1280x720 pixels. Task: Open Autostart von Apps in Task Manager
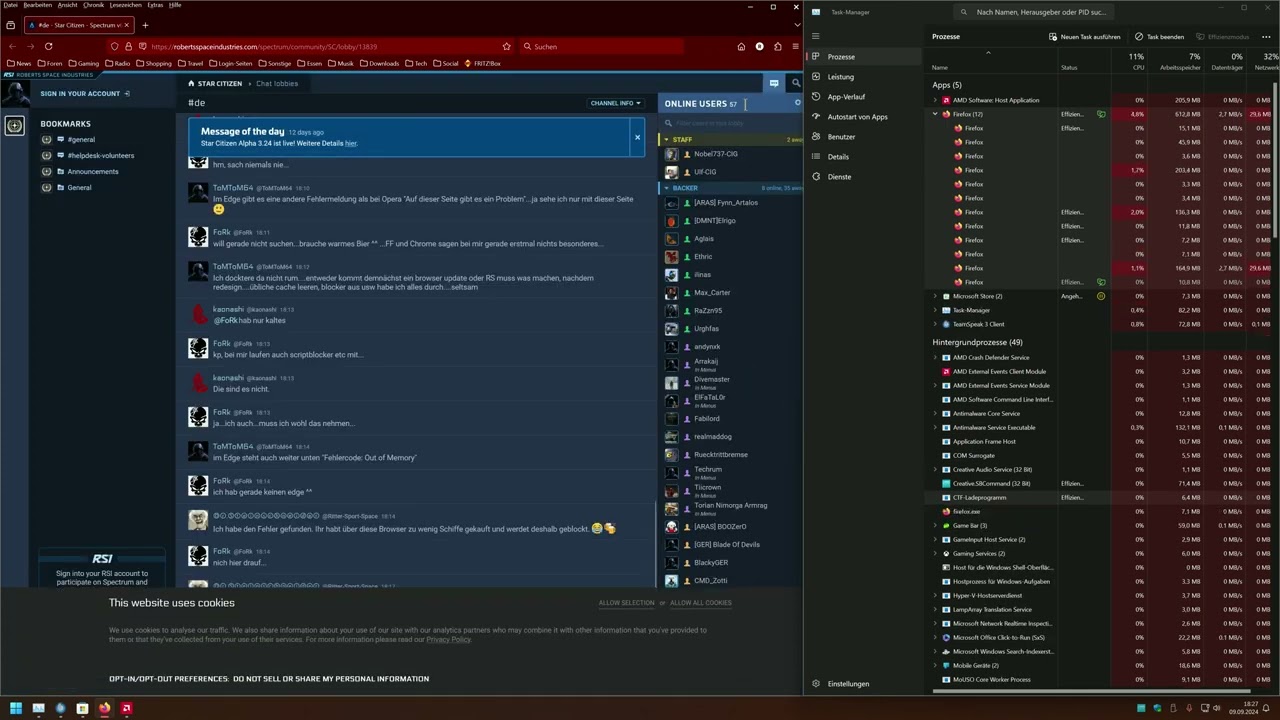pos(857,117)
